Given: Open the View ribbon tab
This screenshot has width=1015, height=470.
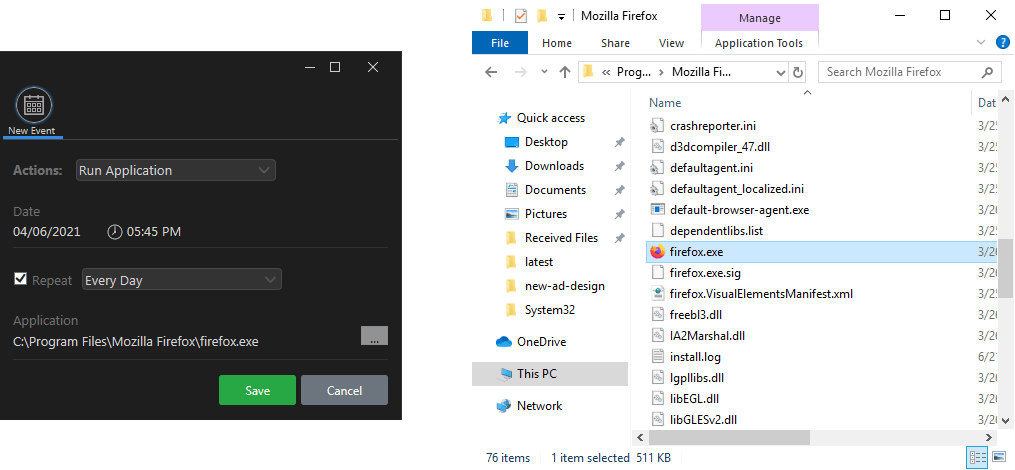Looking at the screenshot, I should (x=671, y=43).
